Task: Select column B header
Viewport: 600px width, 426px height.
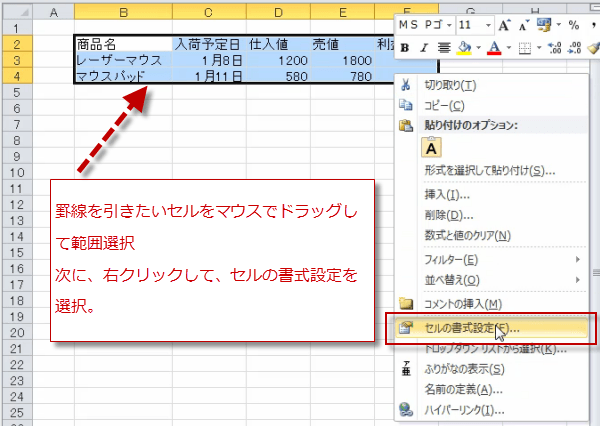Action: pos(123,12)
